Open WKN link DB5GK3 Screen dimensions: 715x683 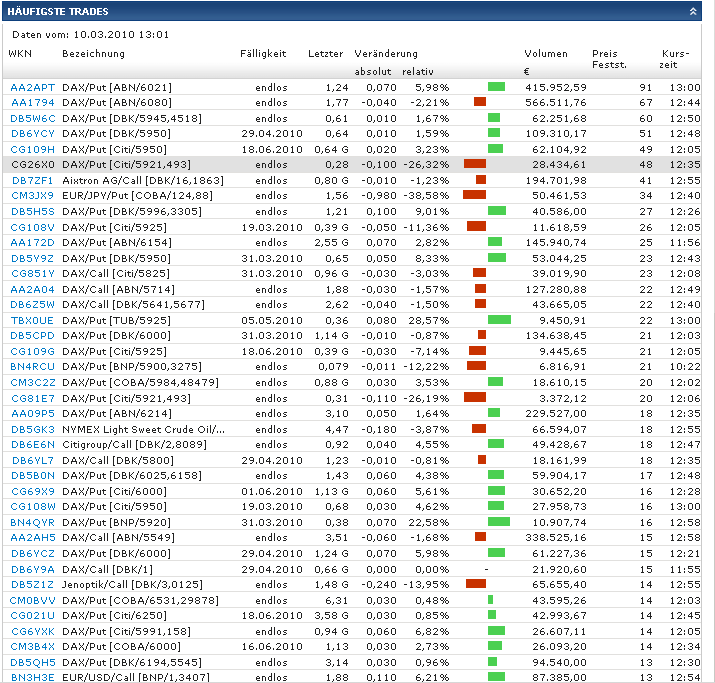pyautogui.click(x=32, y=429)
